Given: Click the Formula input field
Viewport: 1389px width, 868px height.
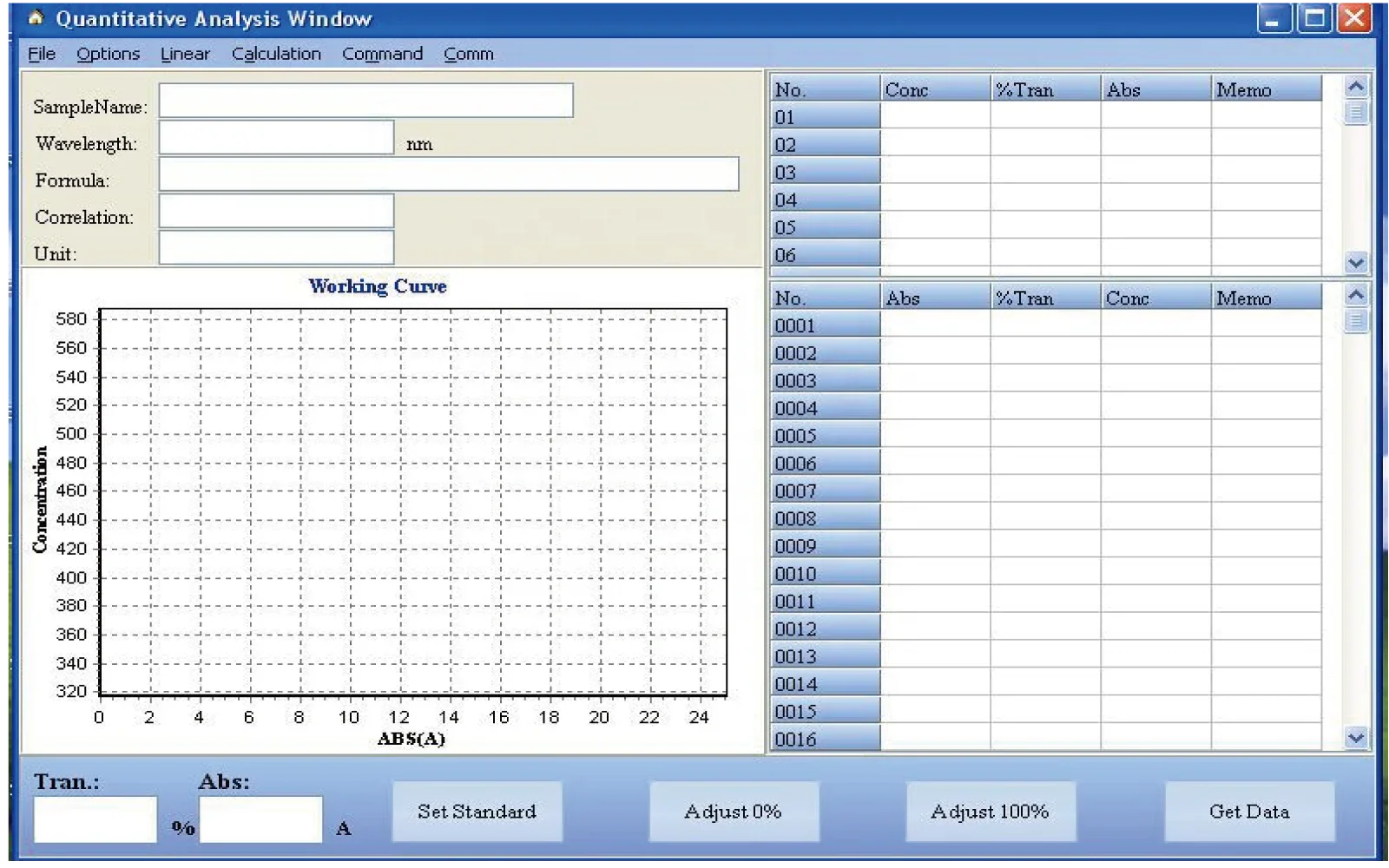Looking at the screenshot, I should [x=449, y=174].
